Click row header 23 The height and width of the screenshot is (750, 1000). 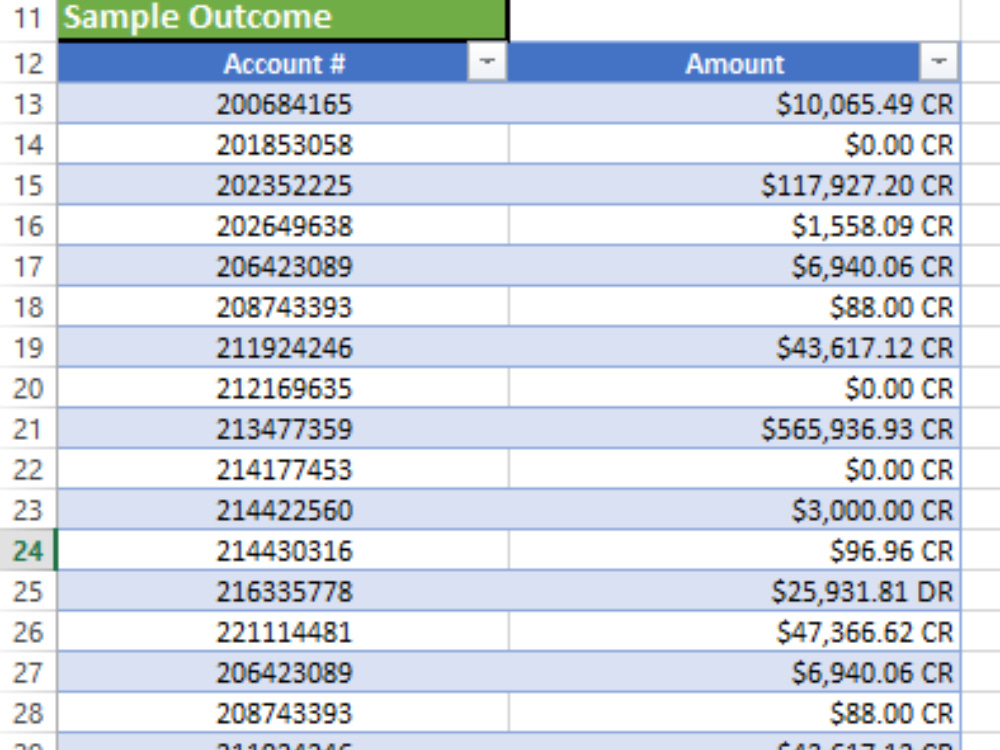click(28, 510)
